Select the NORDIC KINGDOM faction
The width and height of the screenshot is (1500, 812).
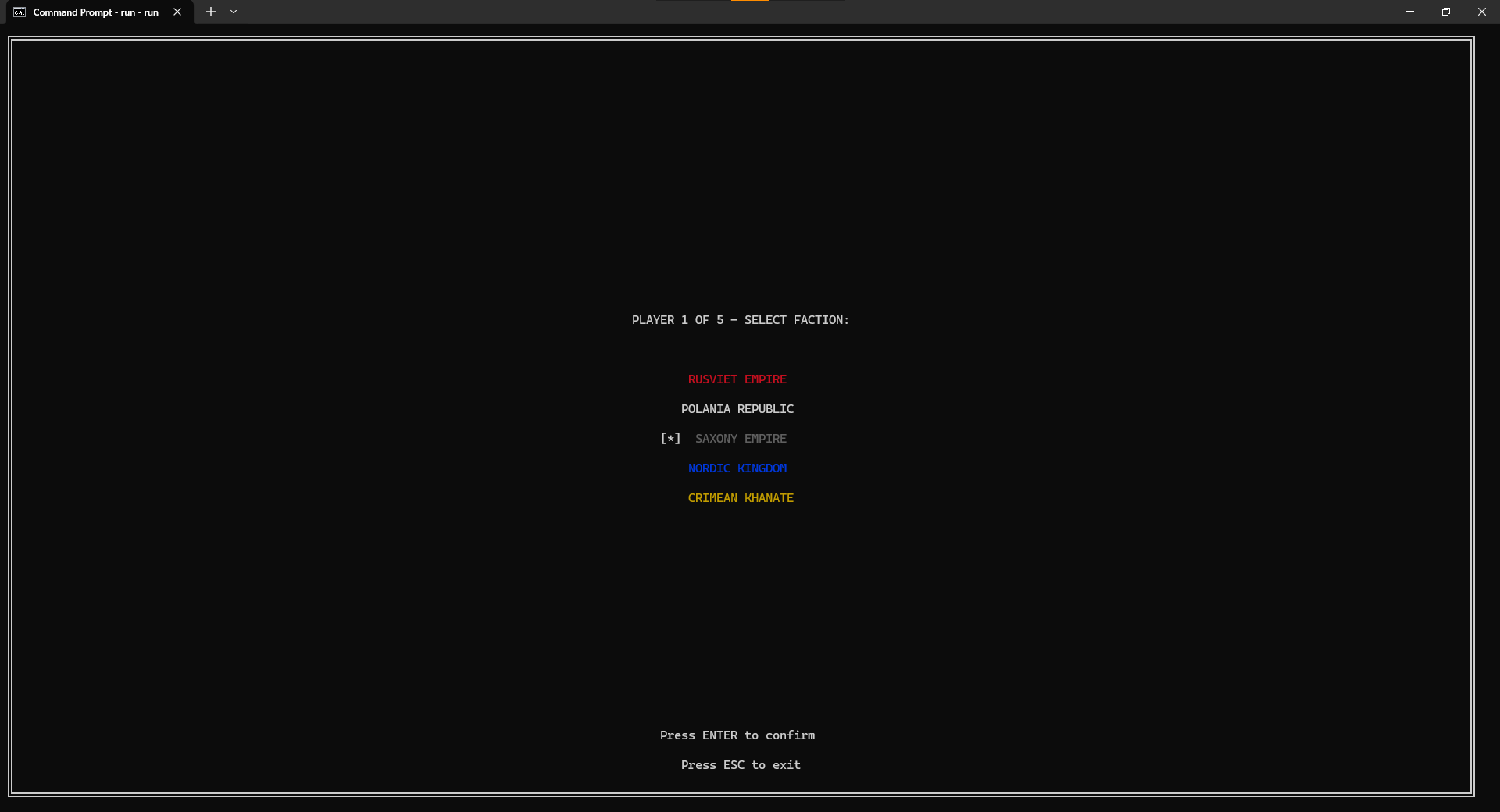(737, 468)
